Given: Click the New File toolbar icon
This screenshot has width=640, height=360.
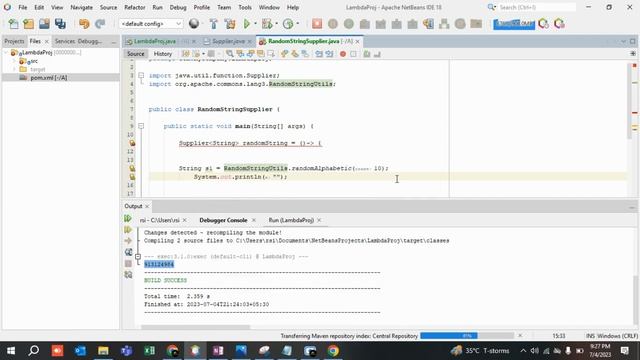Looking at the screenshot, I should [x=13, y=24].
